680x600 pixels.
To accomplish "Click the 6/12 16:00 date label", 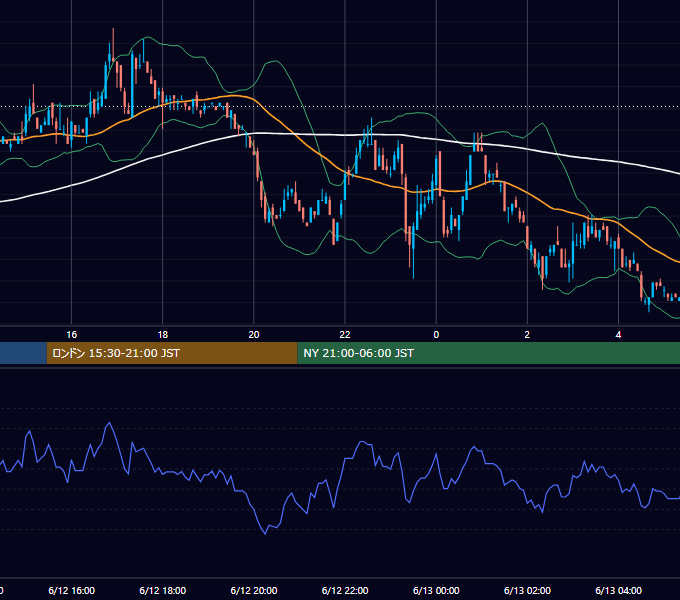I will tap(72, 590).
